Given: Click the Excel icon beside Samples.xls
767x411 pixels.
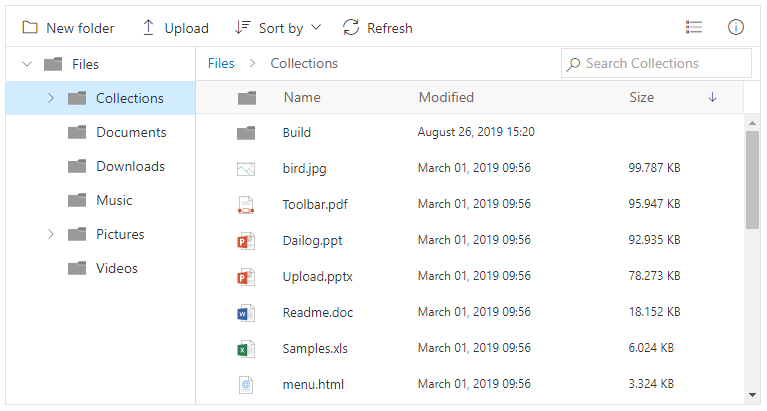Looking at the screenshot, I should [x=246, y=349].
